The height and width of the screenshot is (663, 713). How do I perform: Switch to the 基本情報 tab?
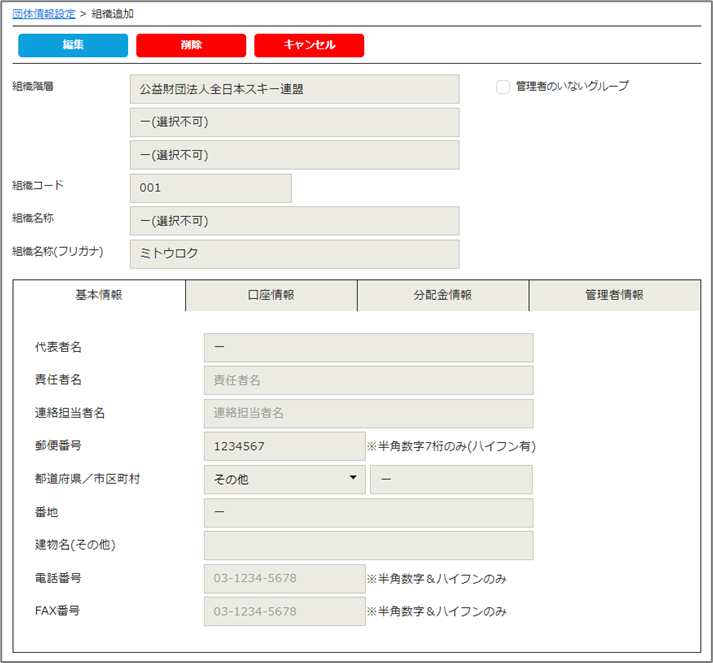[x=99, y=296]
